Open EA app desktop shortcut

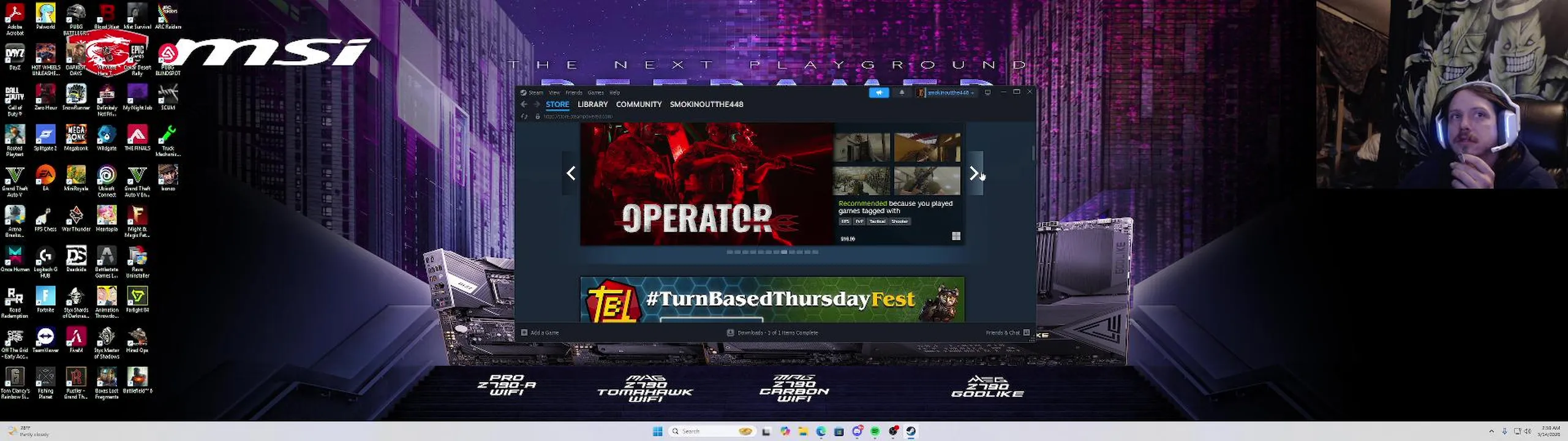click(x=45, y=178)
